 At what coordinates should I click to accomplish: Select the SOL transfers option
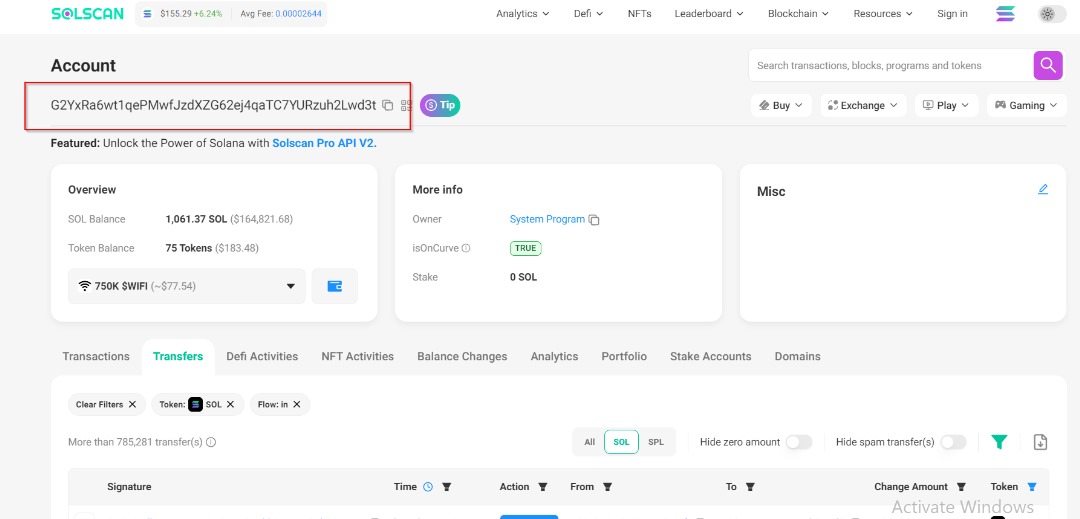[x=621, y=442]
